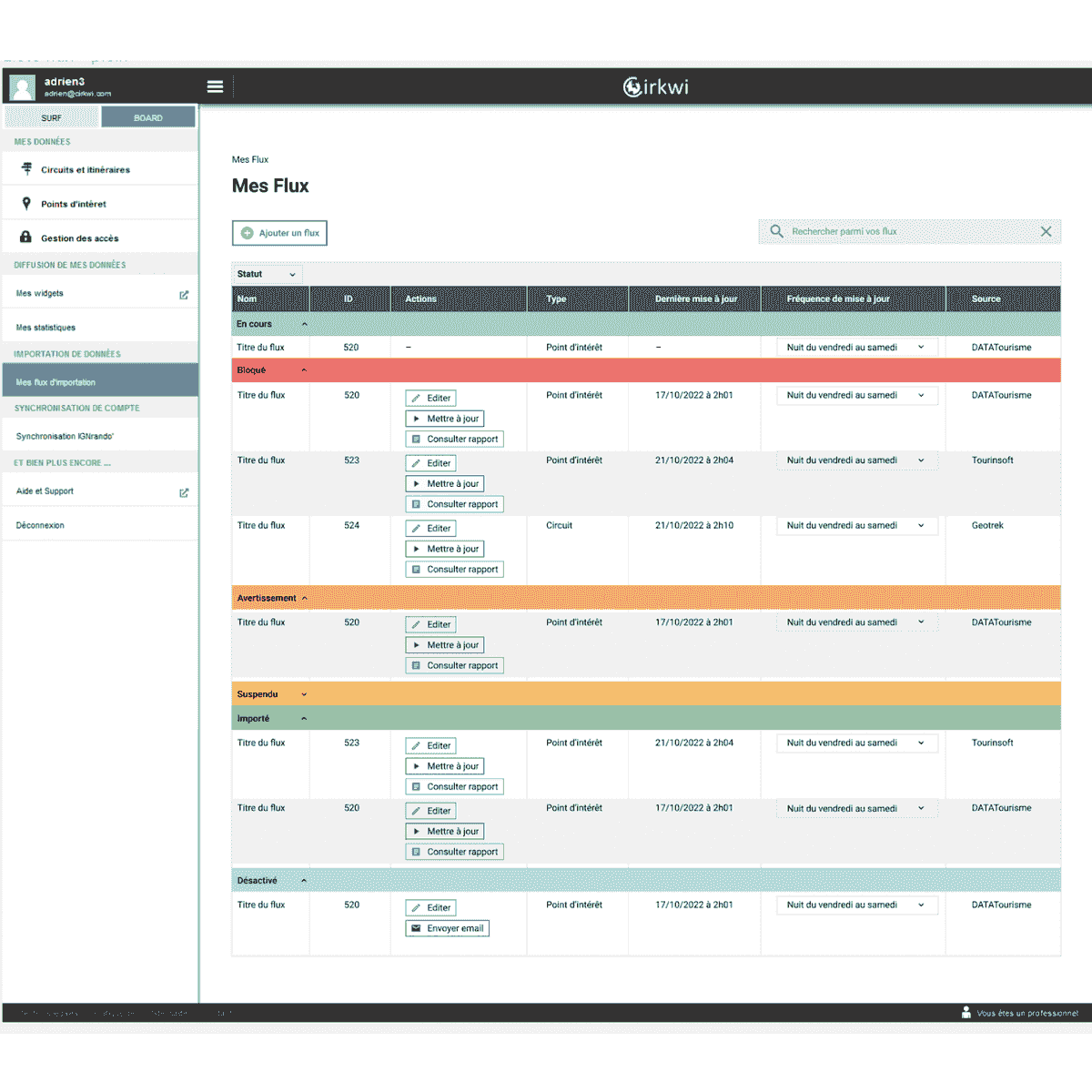Open the hamburger menu icon
The image size is (1092, 1092).
(x=215, y=86)
